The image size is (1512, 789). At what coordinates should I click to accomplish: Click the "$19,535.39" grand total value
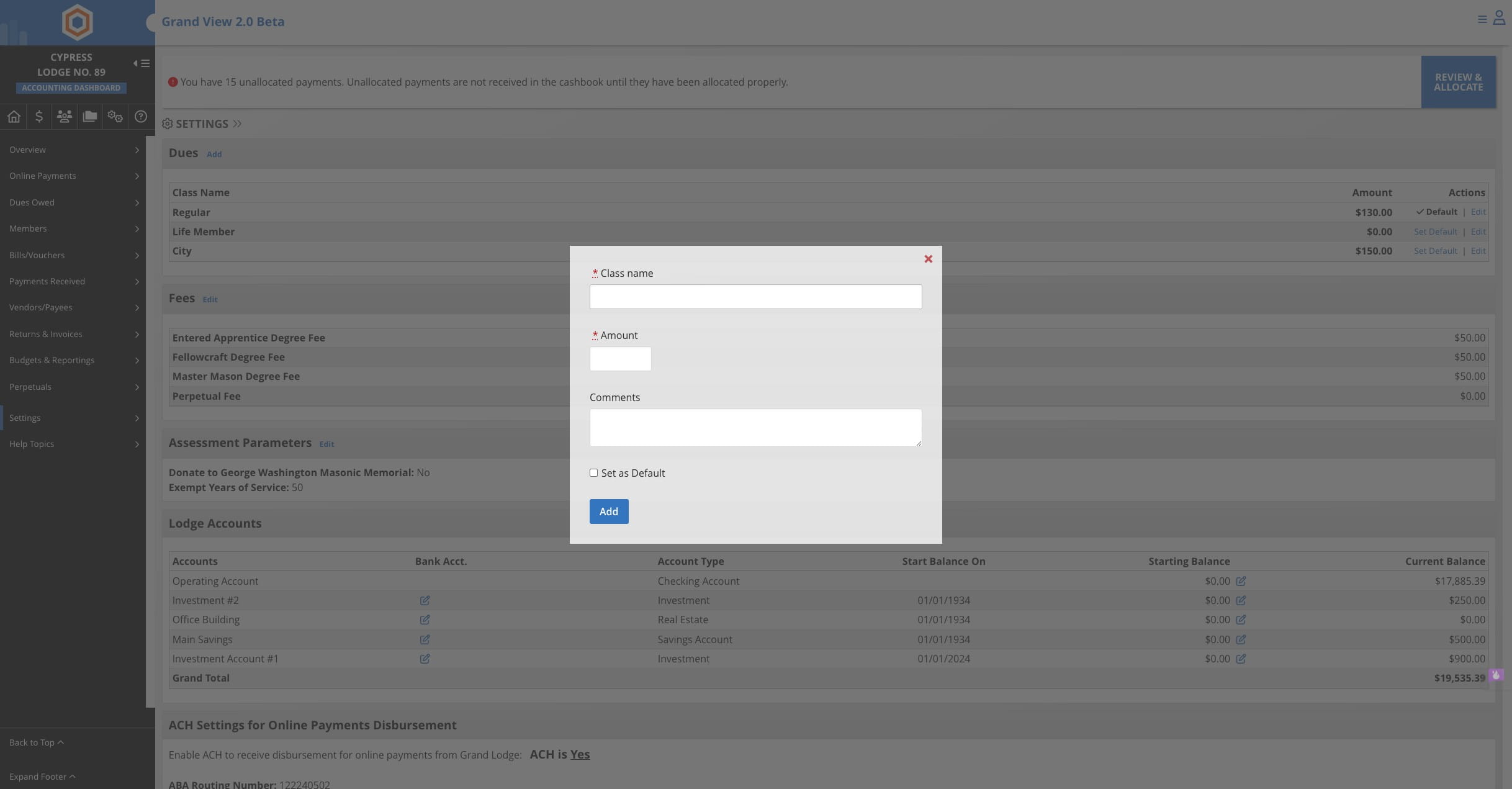pyautogui.click(x=1459, y=678)
